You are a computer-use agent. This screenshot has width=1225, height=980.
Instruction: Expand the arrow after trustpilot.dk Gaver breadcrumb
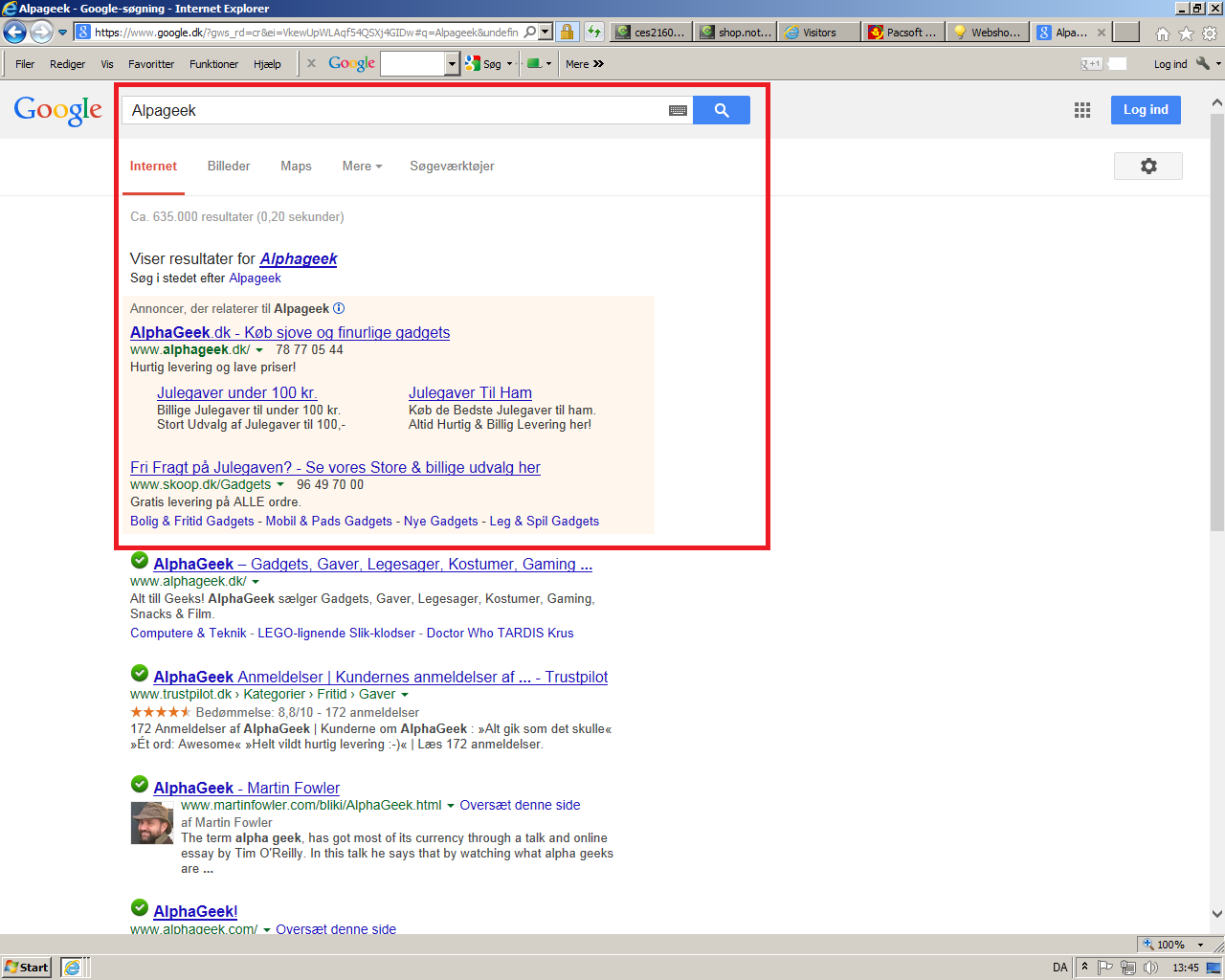click(405, 695)
